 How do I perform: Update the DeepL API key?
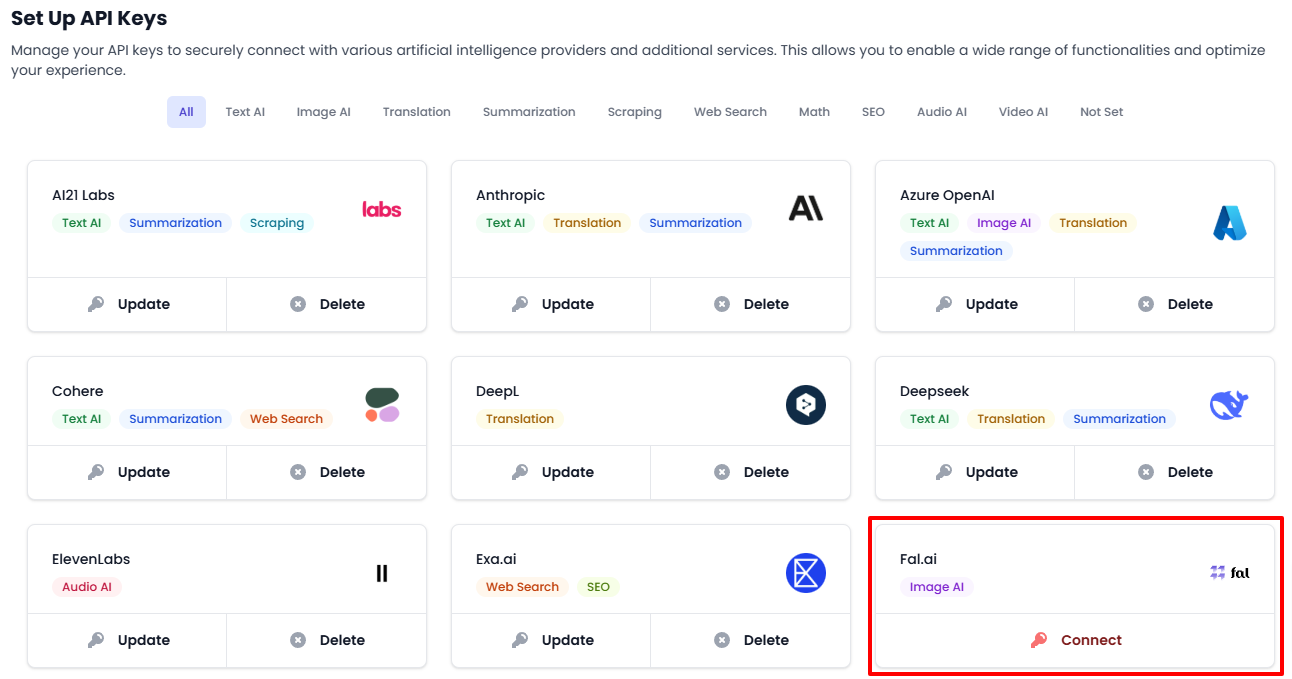click(x=551, y=472)
